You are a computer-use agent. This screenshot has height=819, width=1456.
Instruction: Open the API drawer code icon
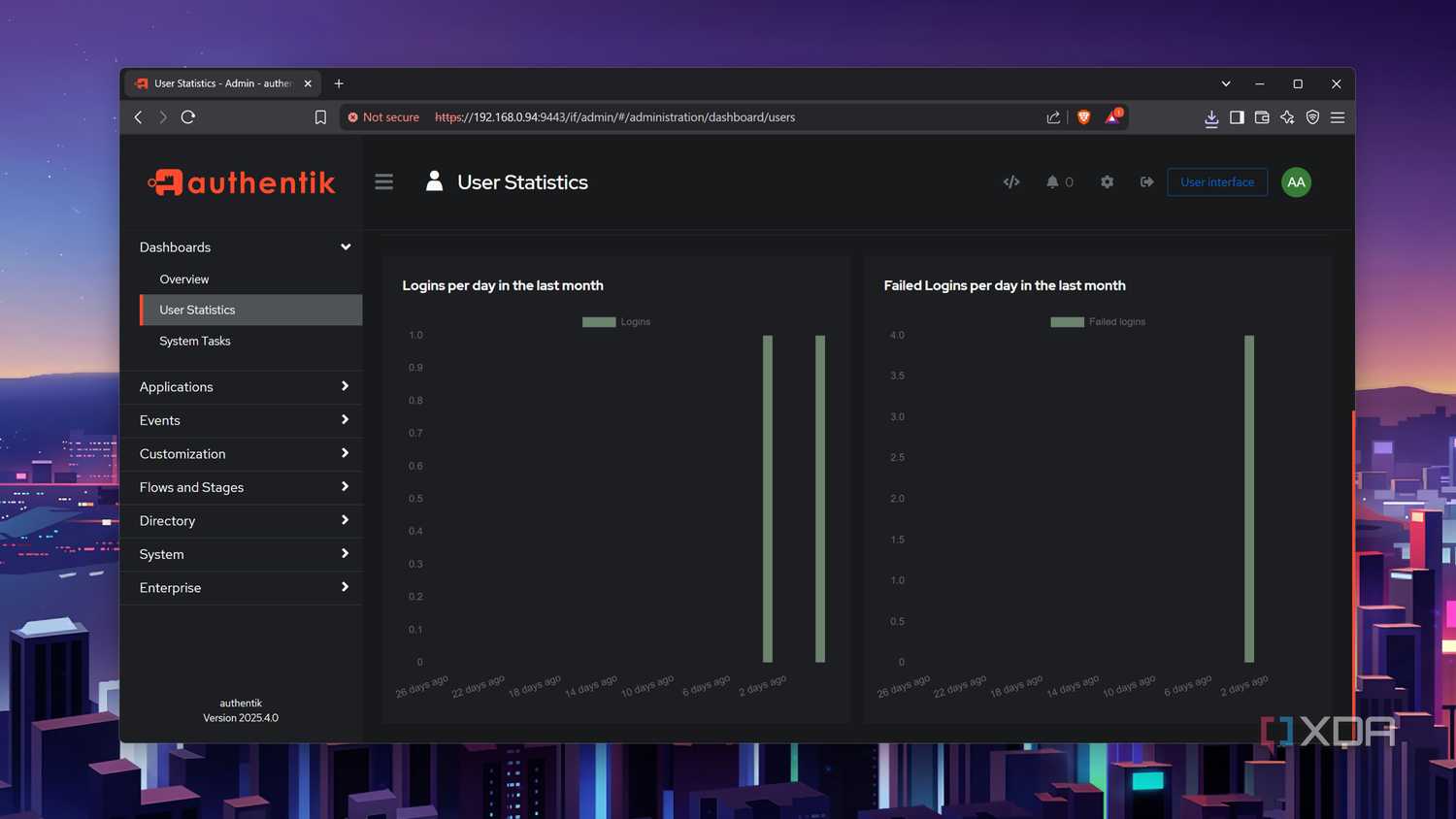point(1011,181)
